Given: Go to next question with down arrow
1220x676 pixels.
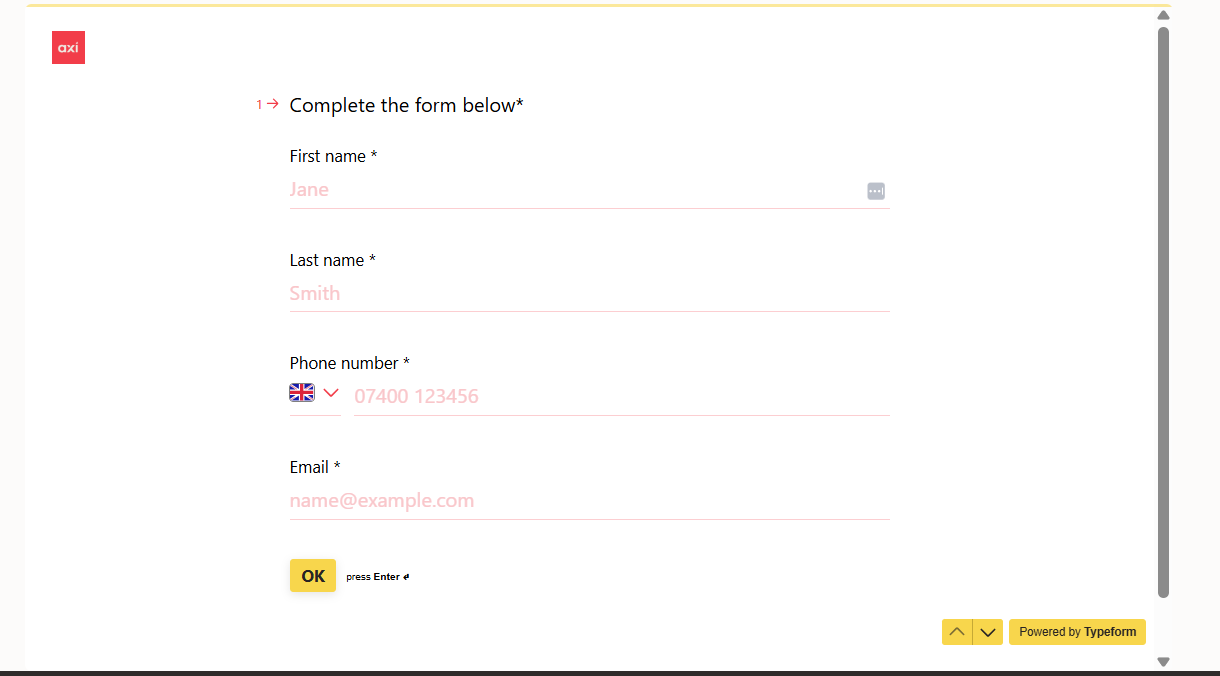Looking at the screenshot, I should tap(988, 632).
